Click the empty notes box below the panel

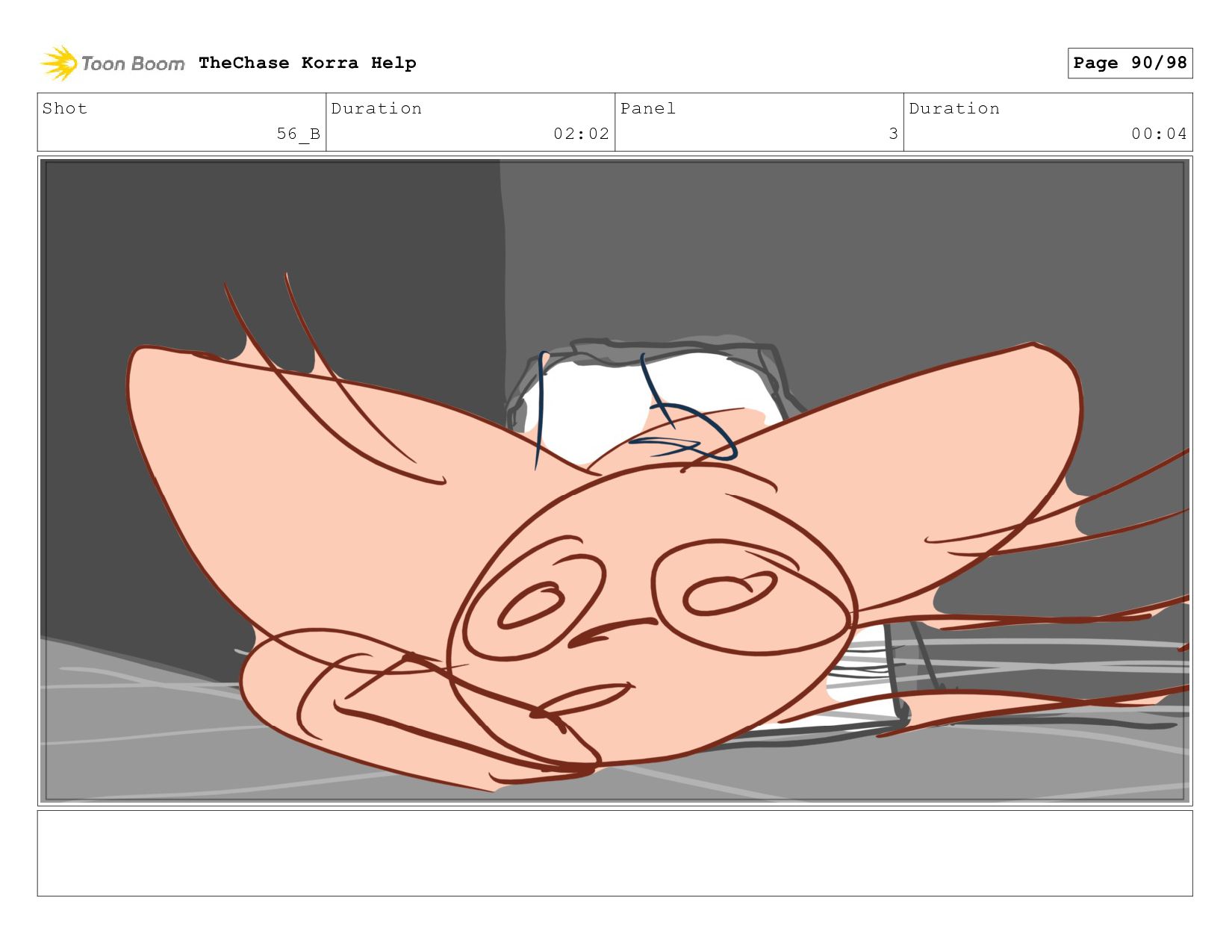[x=615, y=853]
